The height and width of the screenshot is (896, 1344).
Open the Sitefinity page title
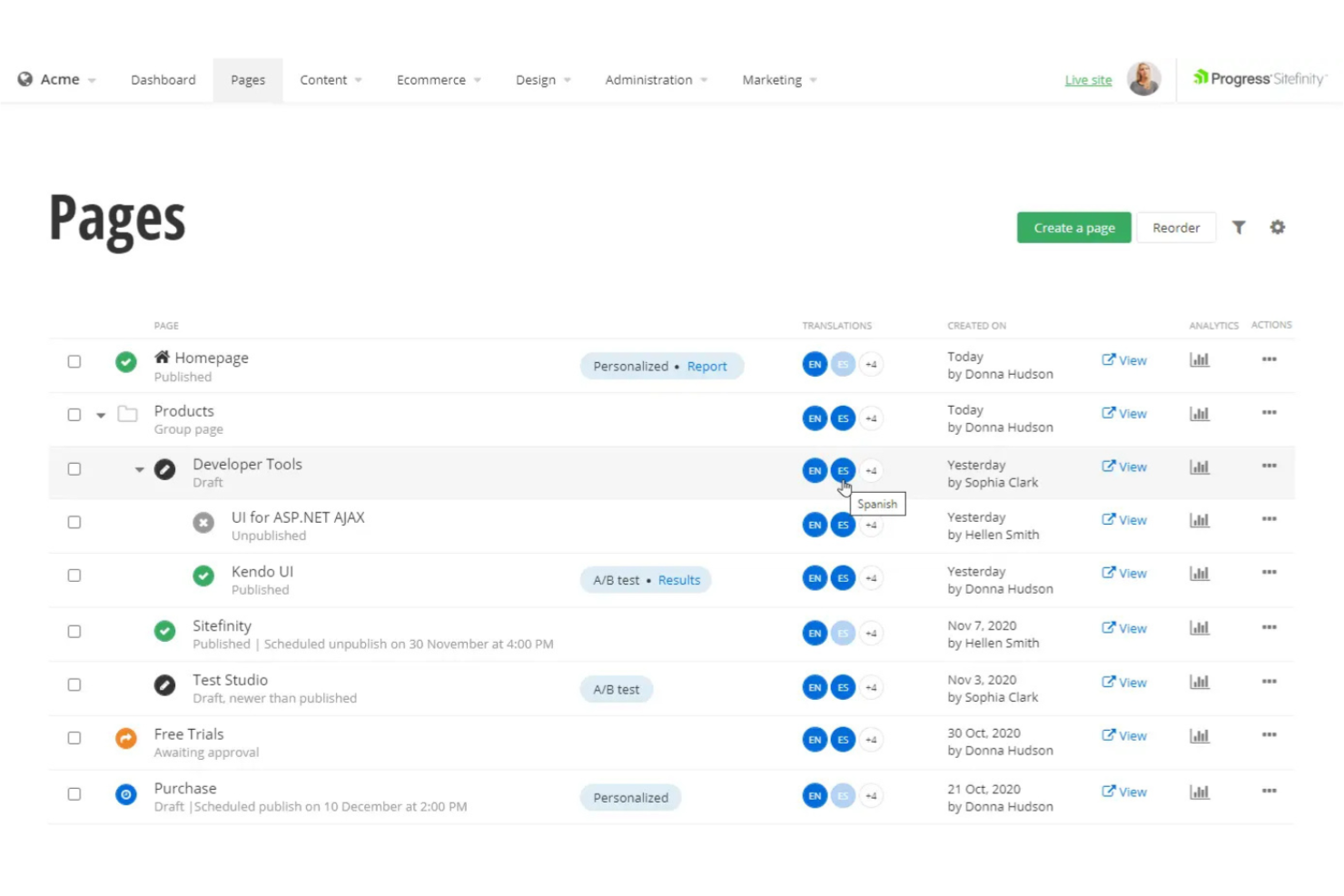click(222, 626)
